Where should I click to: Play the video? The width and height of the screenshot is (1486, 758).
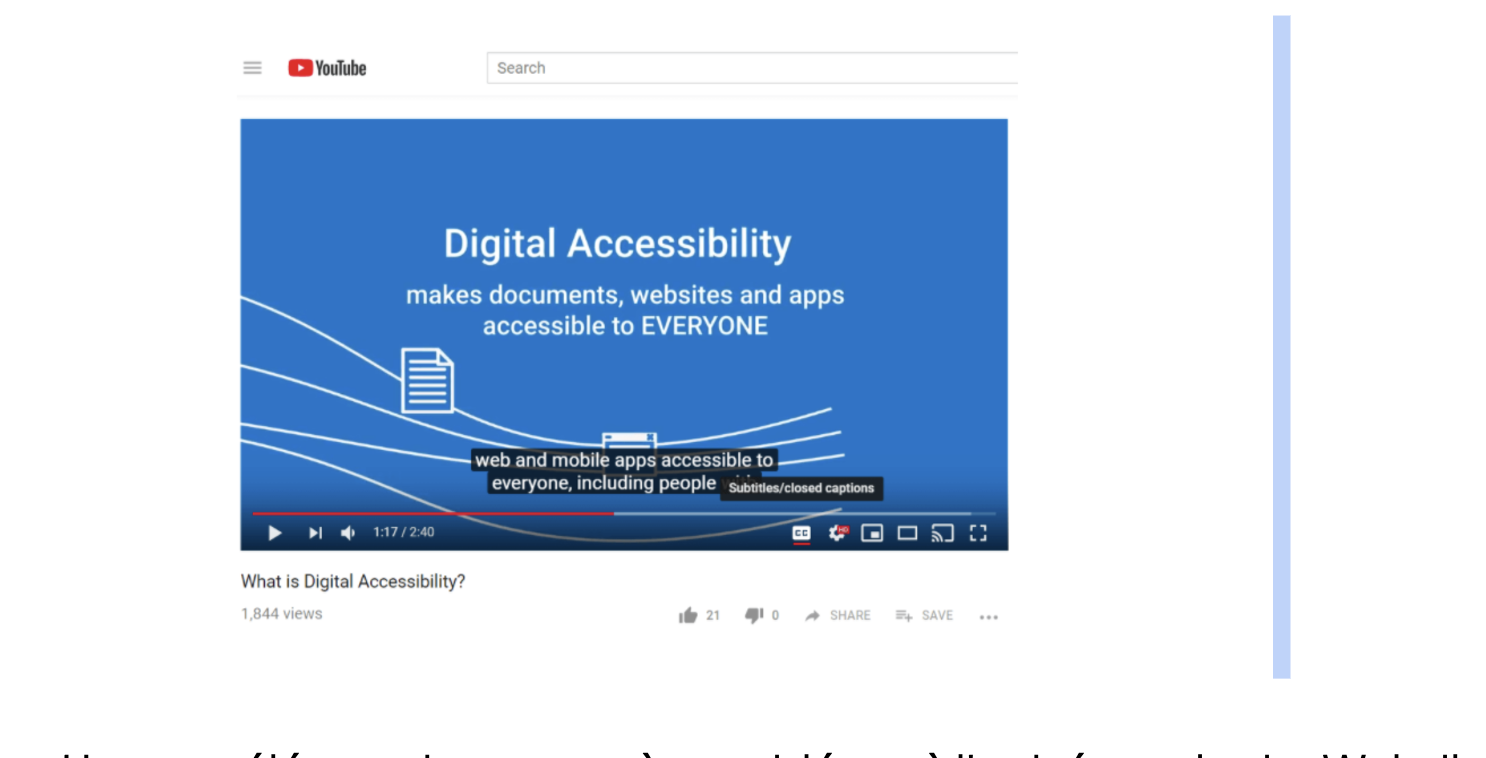coord(275,533)
